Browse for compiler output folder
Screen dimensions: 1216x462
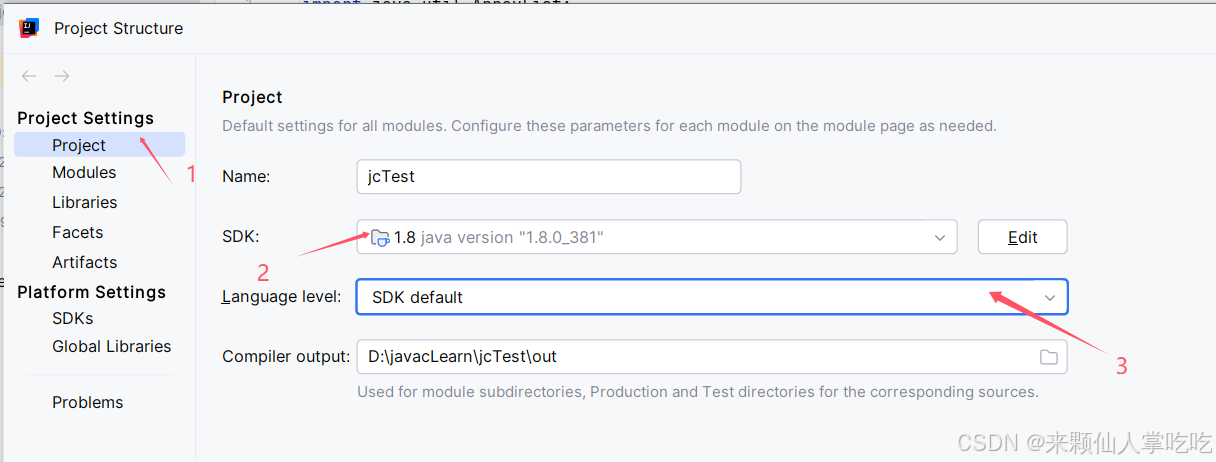click(x=1048, y=357)
